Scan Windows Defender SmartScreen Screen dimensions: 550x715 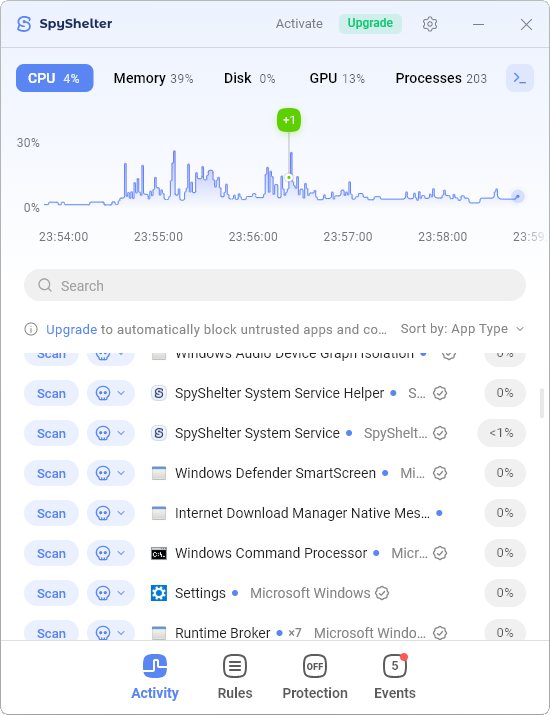pos(51,473)
